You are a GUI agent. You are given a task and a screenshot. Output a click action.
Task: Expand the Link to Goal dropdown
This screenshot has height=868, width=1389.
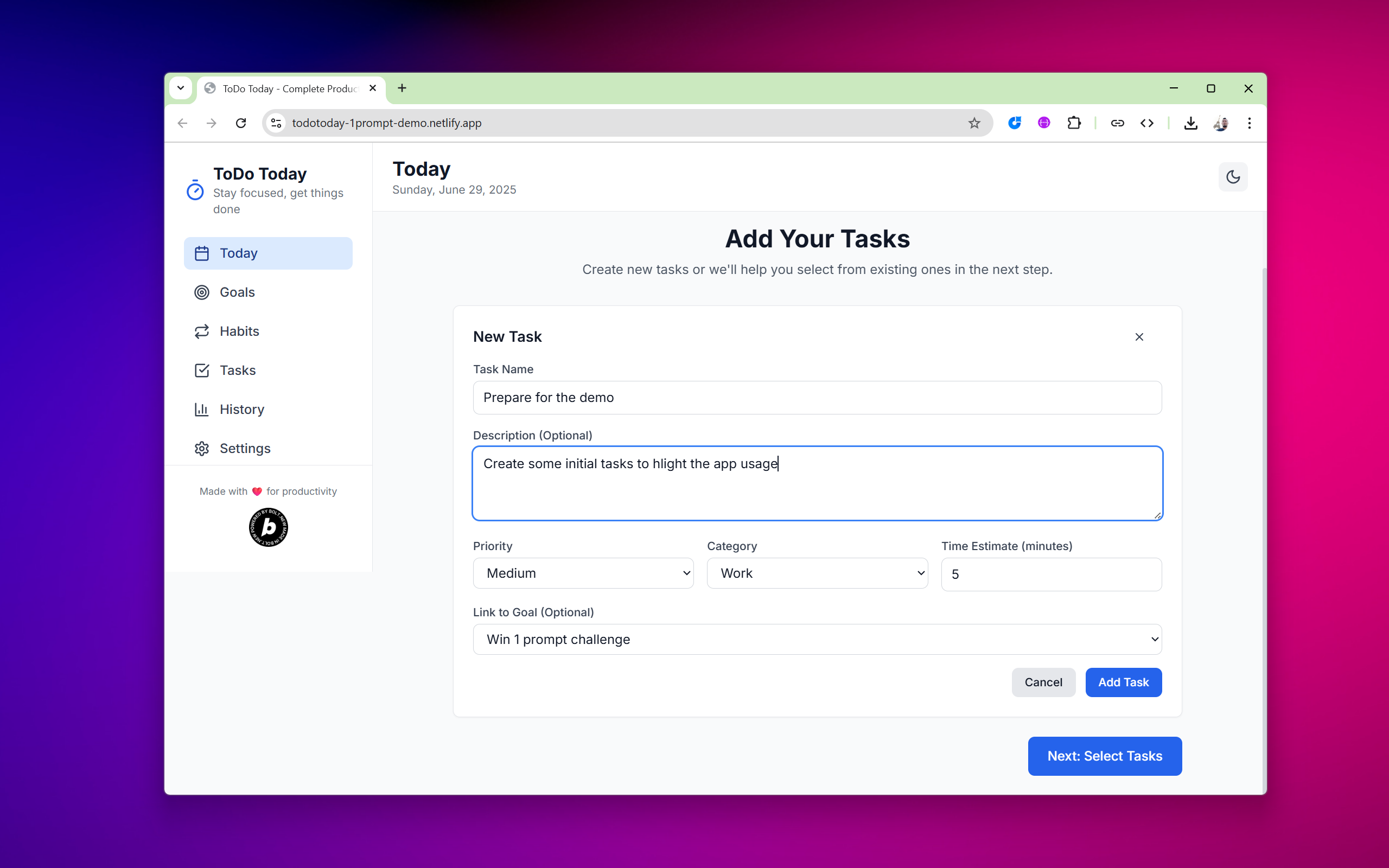[817, 639]
